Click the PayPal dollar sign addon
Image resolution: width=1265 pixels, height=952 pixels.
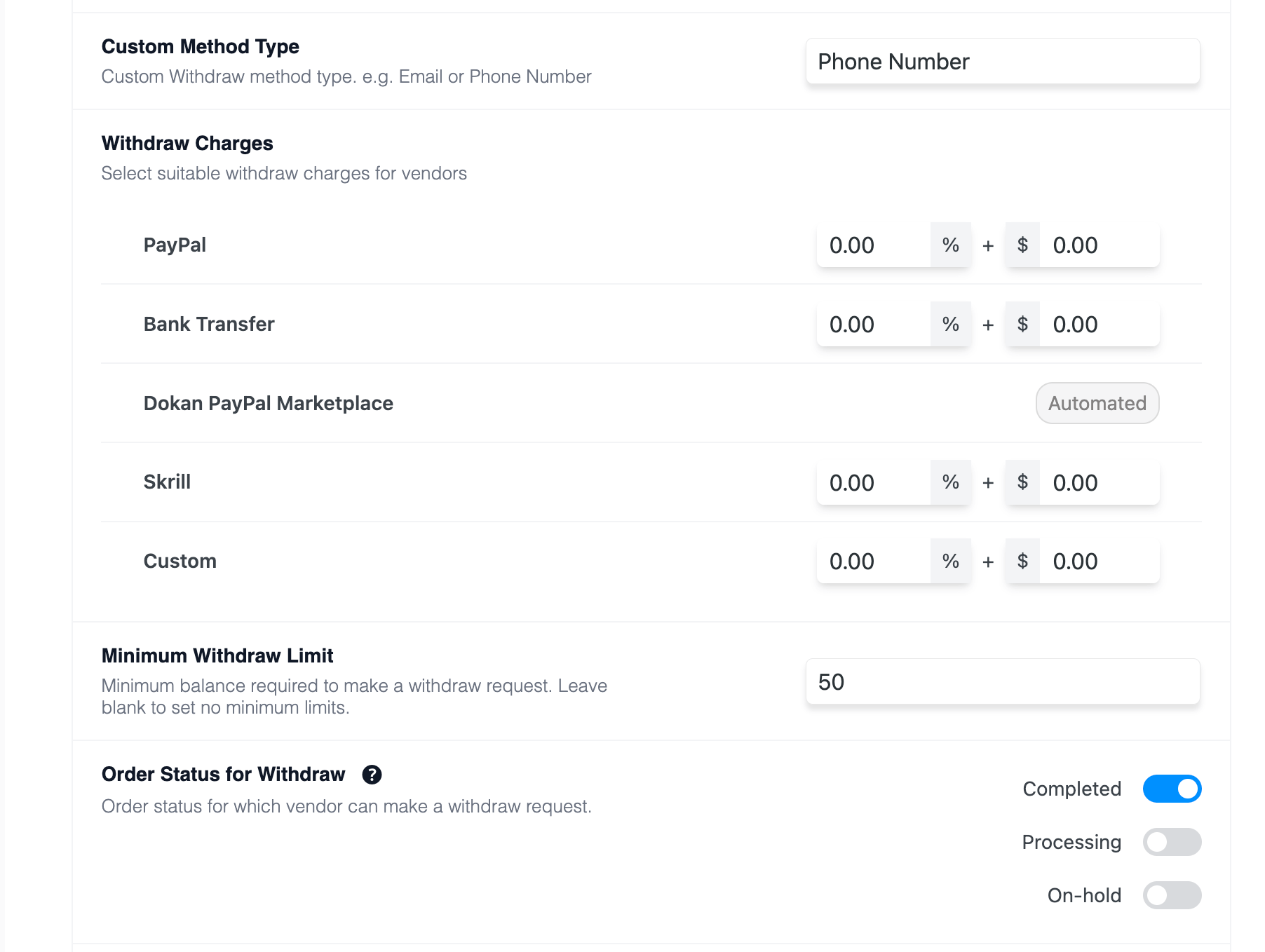(x=1022, y=245)
